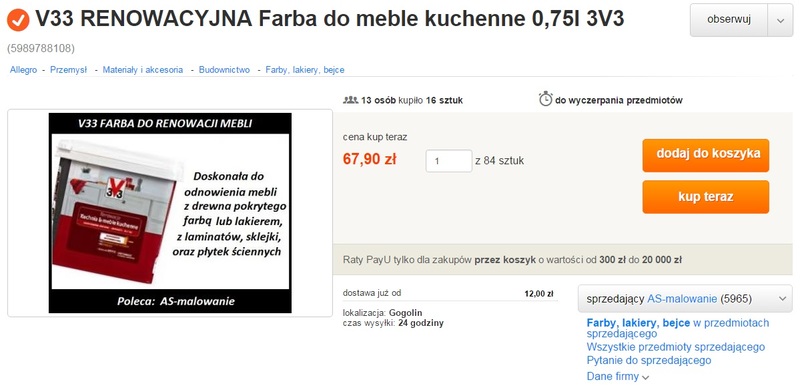This screenshot has height=386, width=800.
Task: Click Pytanie do sprzedającego link
Action: point(649,361)
